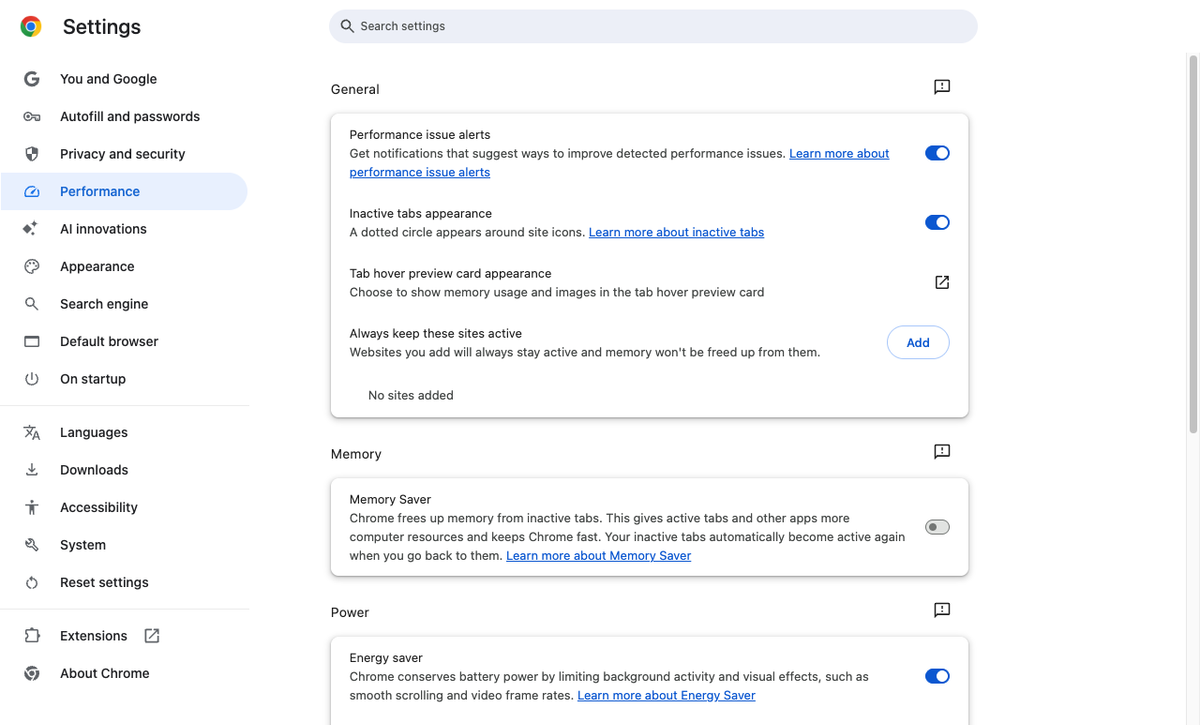This screenshot has height=725, width=1200.
Task: Toggle Performance issue alerts switch
Action: pos(937,153)
